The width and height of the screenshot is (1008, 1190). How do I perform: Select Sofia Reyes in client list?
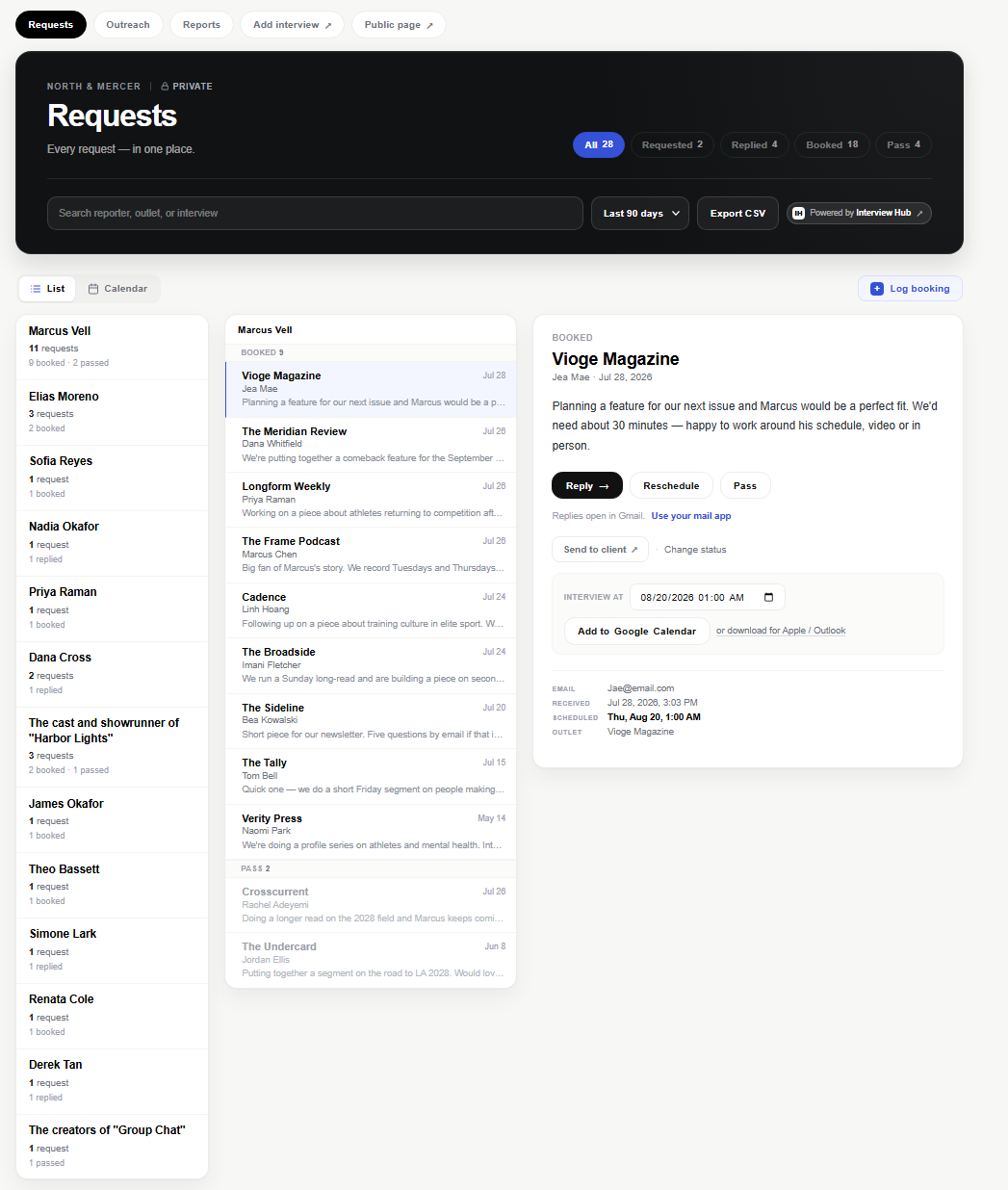(x=113, y=478)
